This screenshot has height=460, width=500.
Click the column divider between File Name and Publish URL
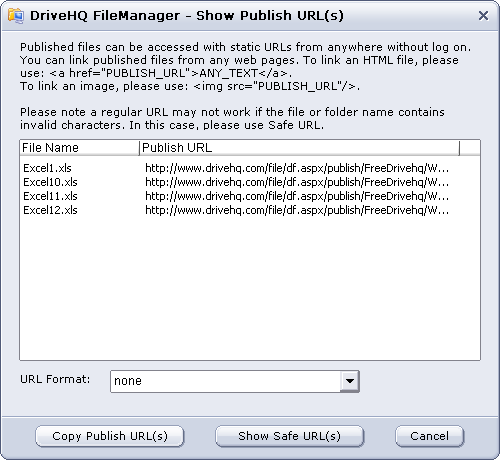[x=139, y=148]
